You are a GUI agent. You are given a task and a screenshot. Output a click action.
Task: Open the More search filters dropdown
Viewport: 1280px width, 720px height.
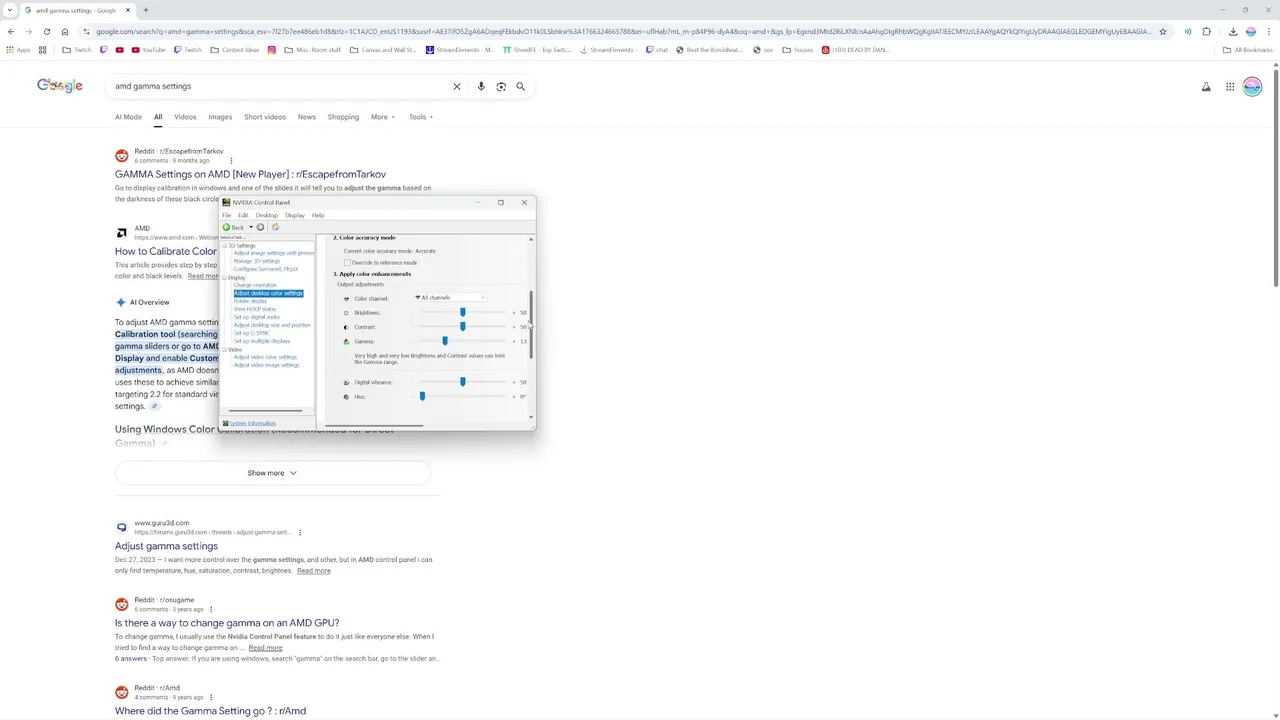click(x=382, y=117)
